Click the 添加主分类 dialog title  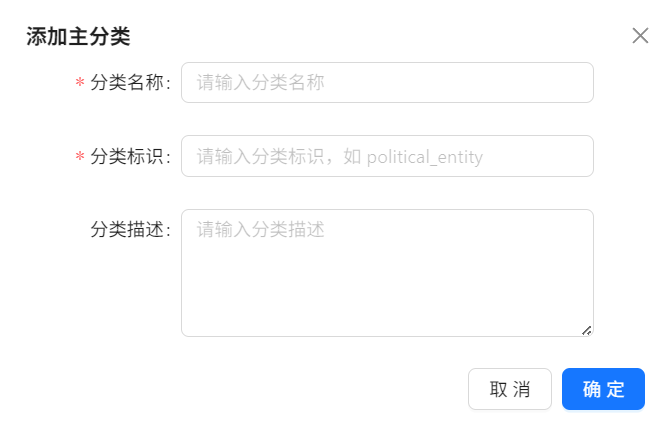tap(78, 37)
